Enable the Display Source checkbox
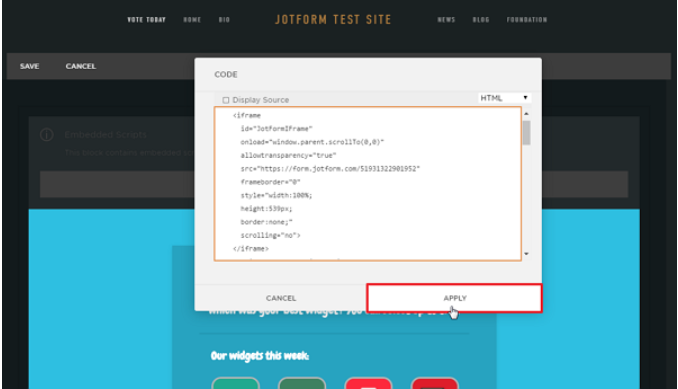The height and width of the screenshot is (389, 678). click(226, 100)
